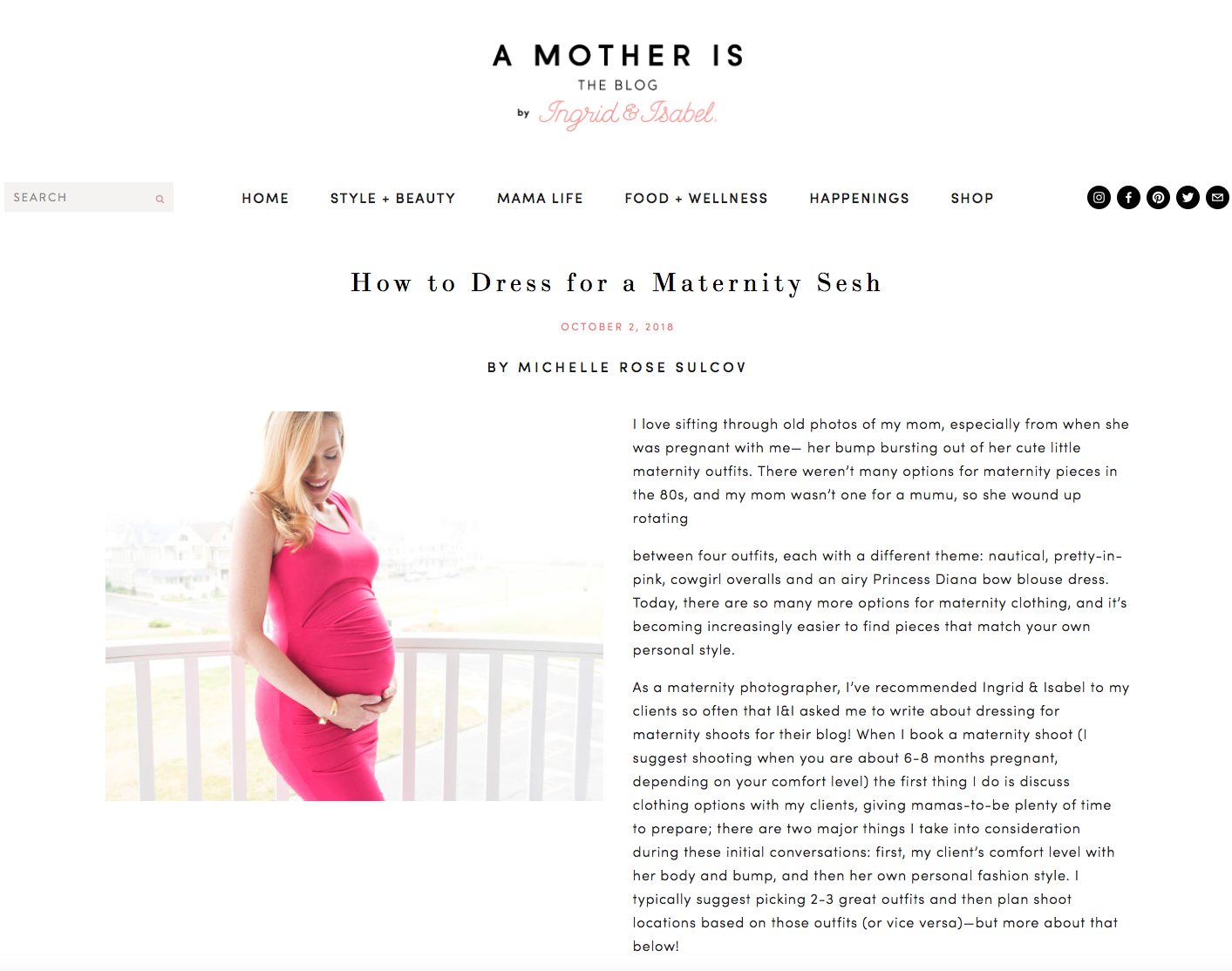The width and height of the screenshot is (1232, 971).
Task: Click the article title How to Dress
Action: [616, 283]
